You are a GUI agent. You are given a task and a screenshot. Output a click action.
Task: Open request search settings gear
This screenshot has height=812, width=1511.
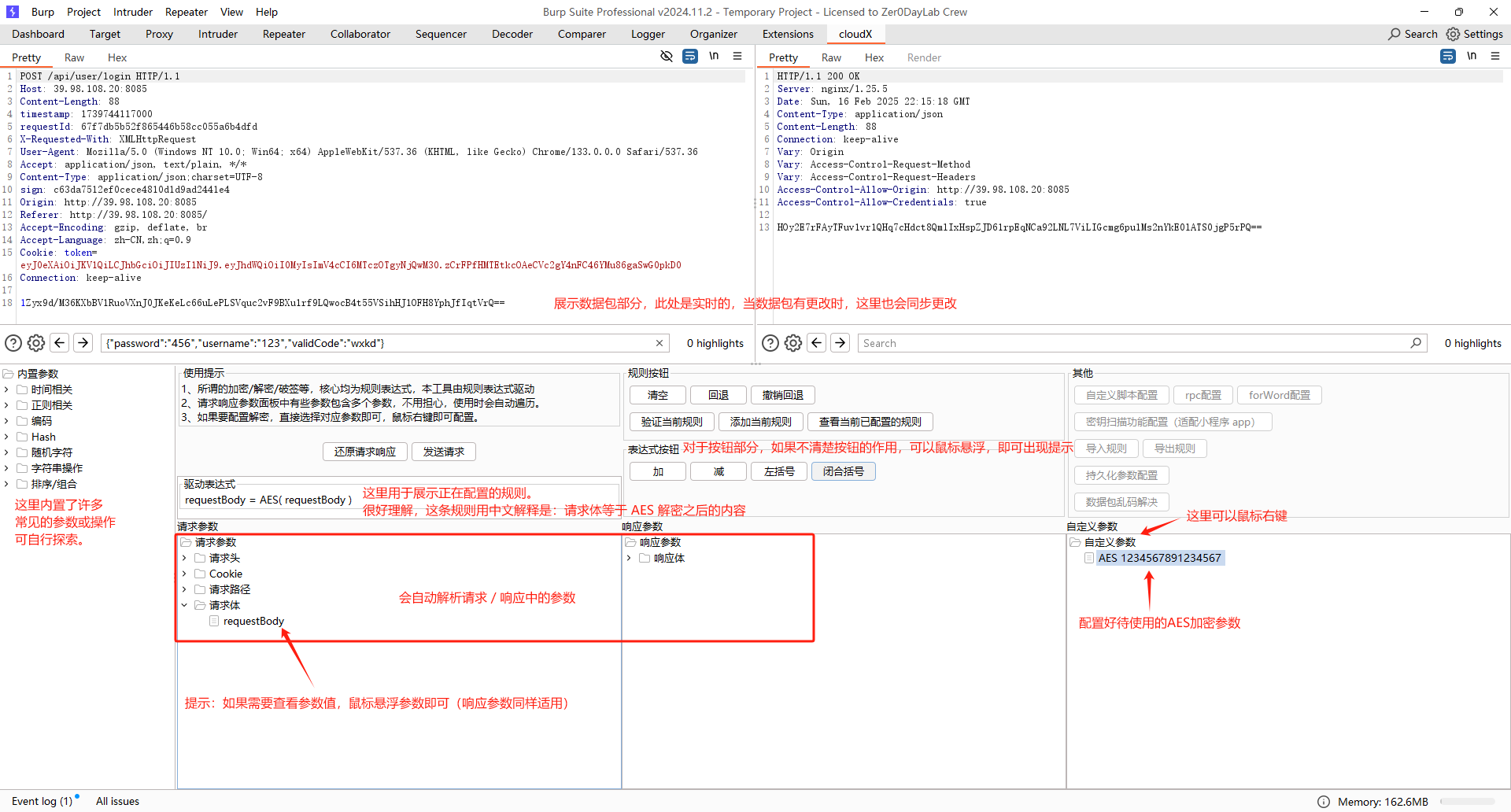[36, 343]
